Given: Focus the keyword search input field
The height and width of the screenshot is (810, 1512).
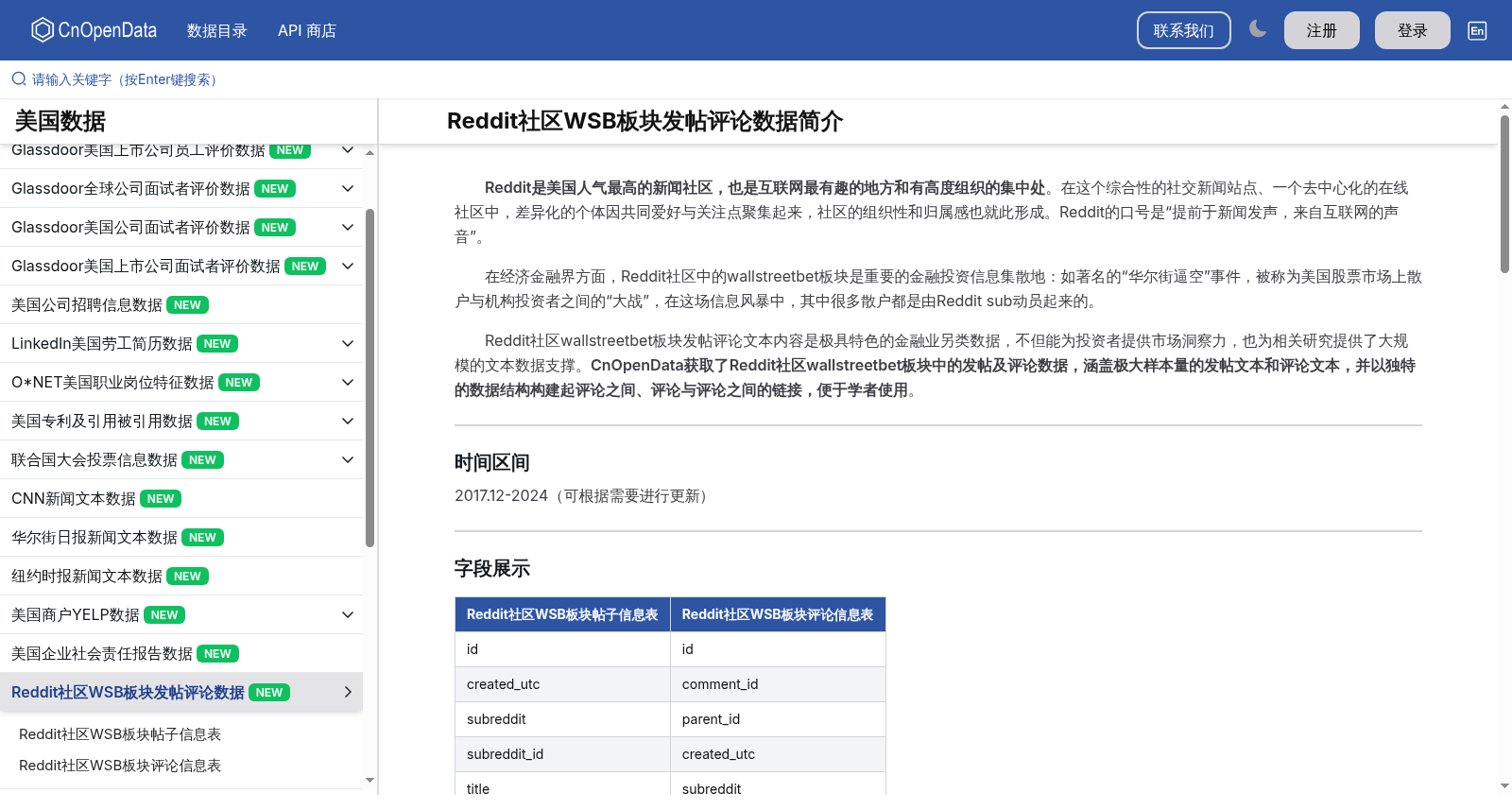Looking at the screenshot, I should coord(756,79).
